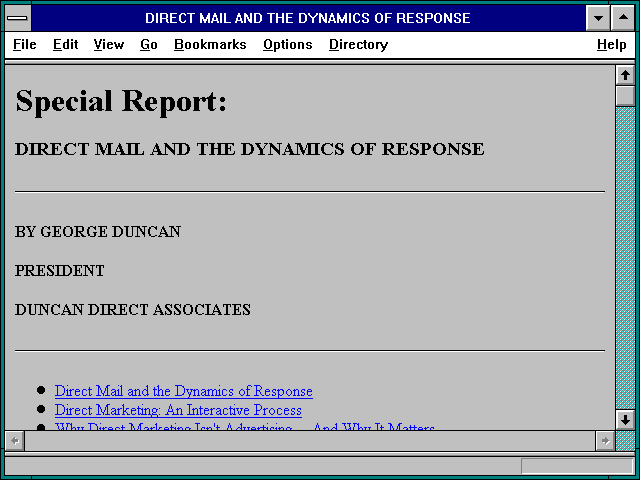Screen dimensions: 640x480
Task: Click the 'Special Report:' heading
Action: [x=121, y=101]
